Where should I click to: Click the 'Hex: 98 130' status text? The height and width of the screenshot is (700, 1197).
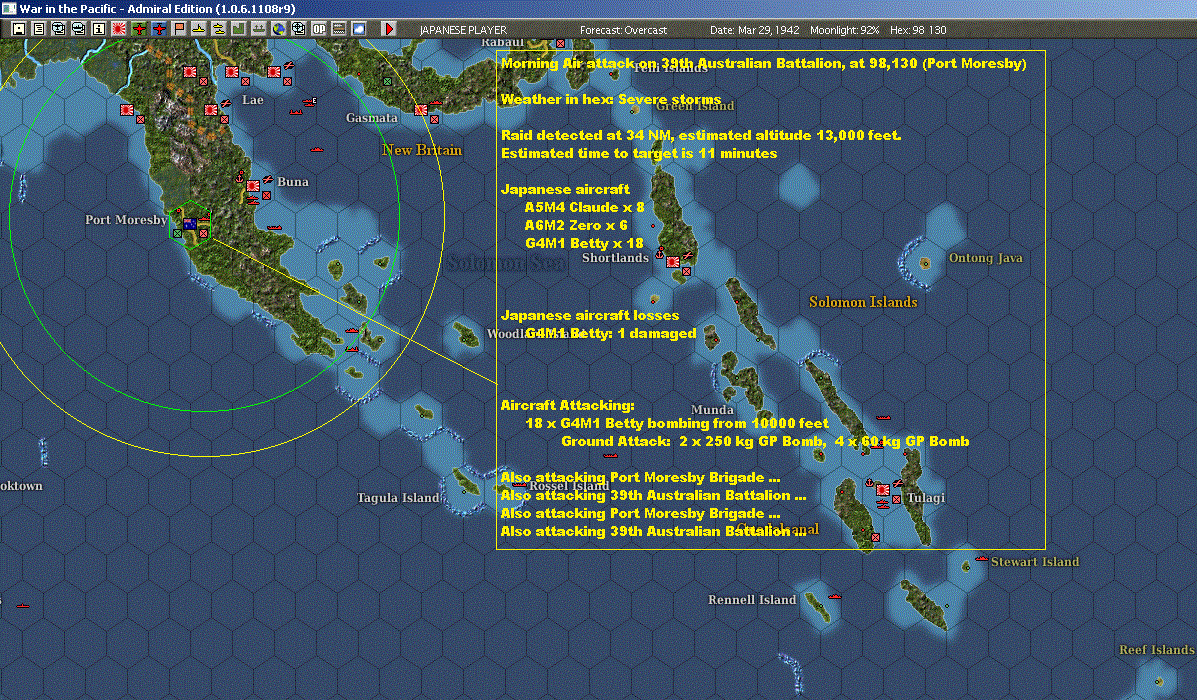coord(918,30)
